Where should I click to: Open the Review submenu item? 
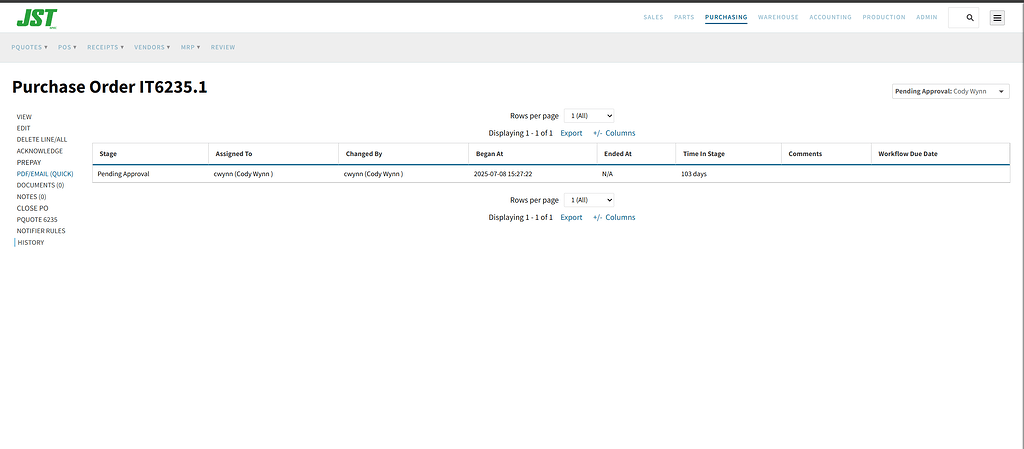click(x=223, y=48)
